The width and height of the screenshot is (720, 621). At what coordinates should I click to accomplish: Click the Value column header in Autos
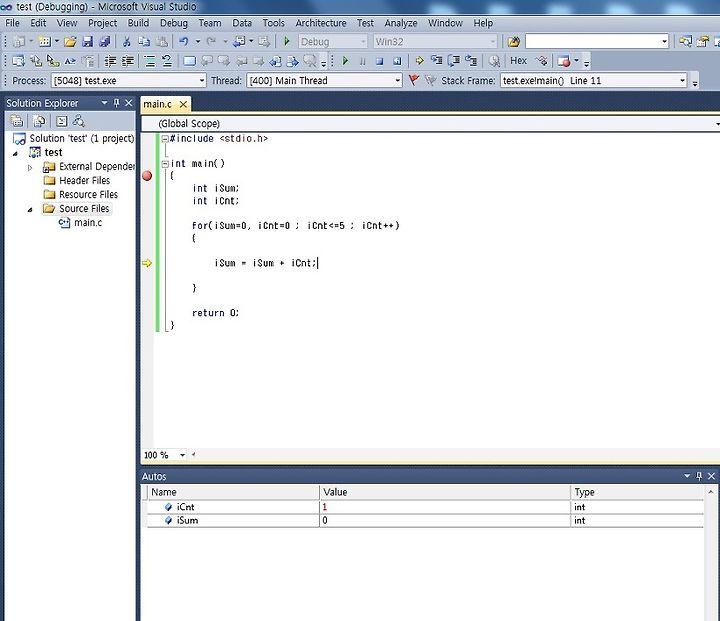point(444,492)
